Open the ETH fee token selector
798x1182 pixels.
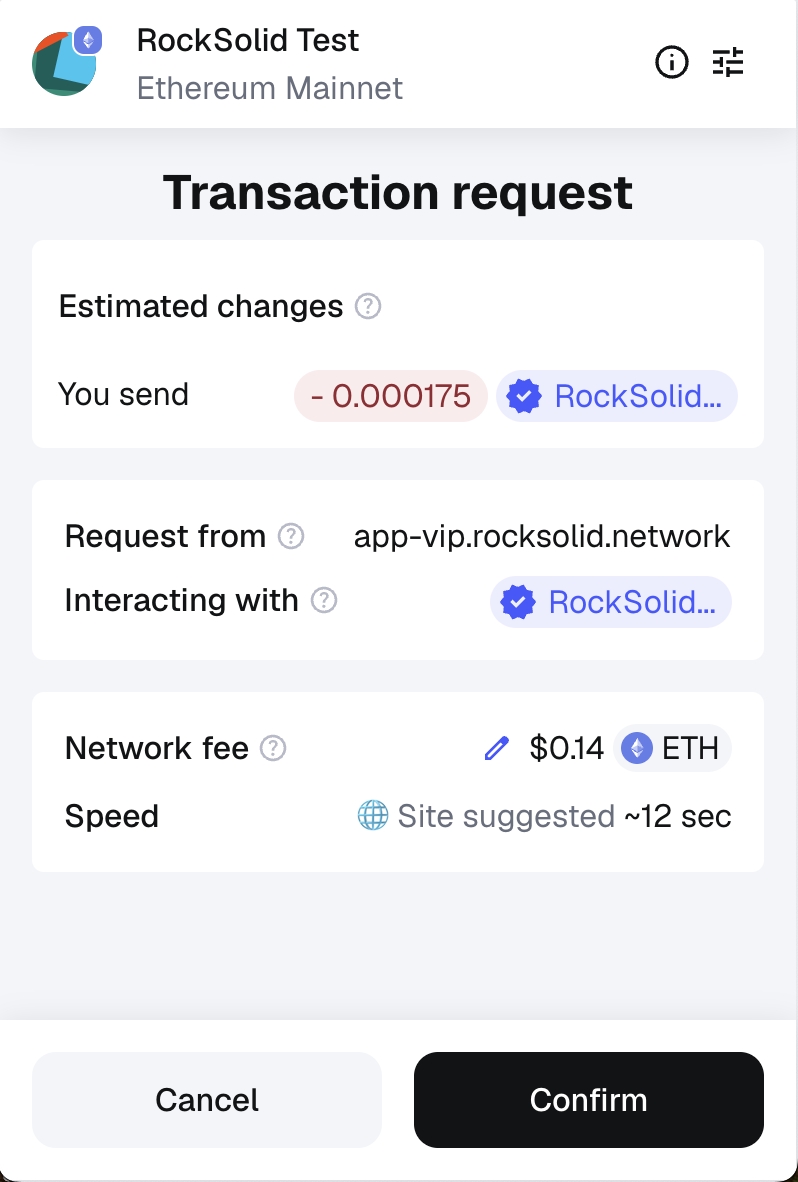[672, 748]
